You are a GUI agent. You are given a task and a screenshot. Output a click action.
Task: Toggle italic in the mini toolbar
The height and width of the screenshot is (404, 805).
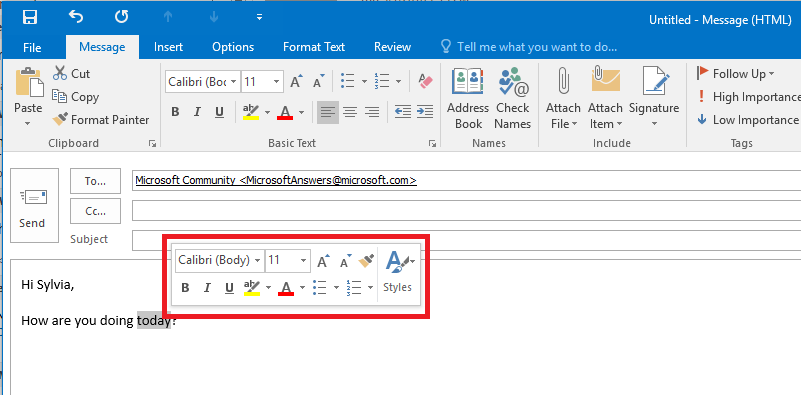click(207, 287)
